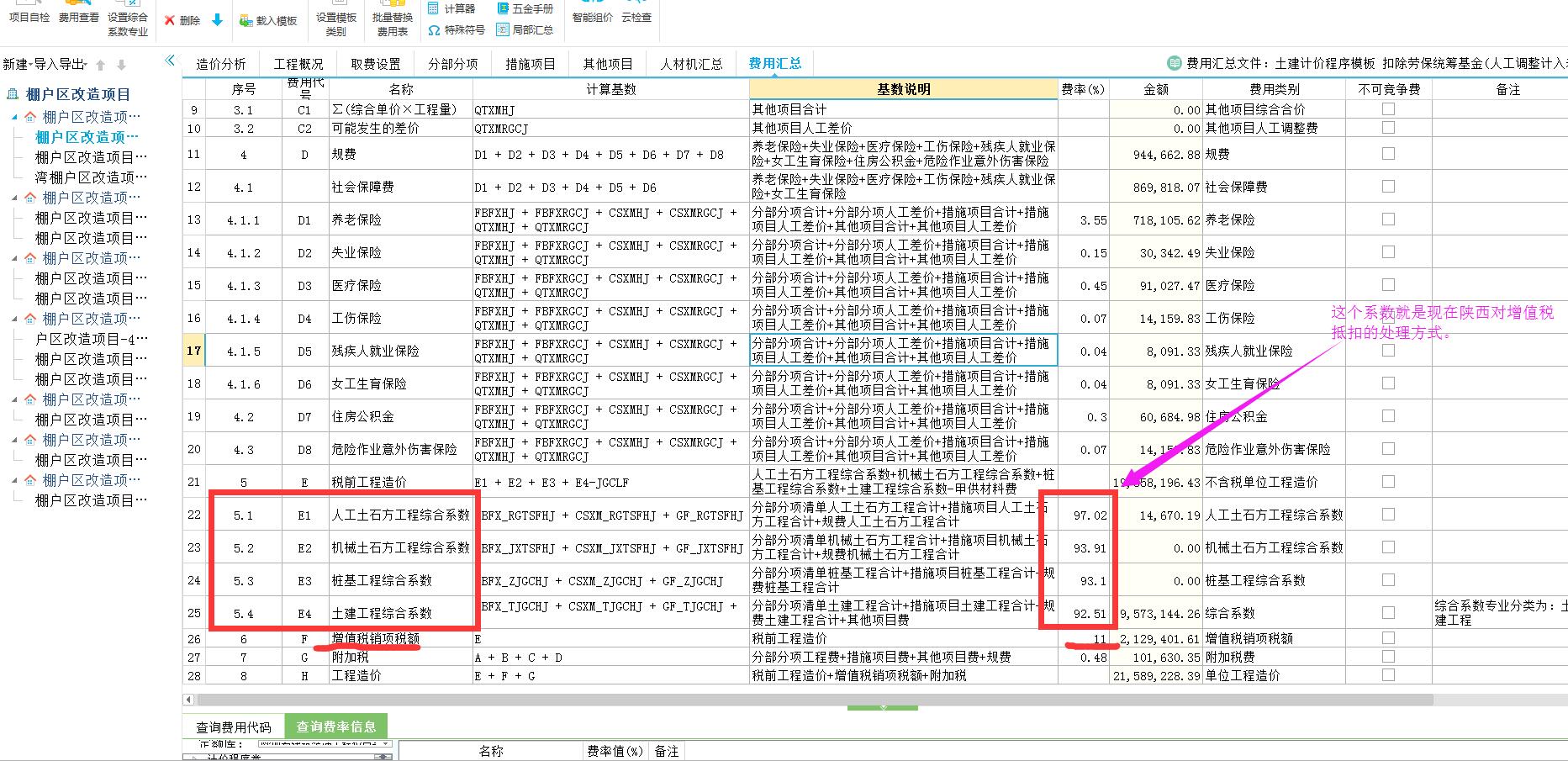Switch to the 造价分析 tab

[x=221, y=64]
